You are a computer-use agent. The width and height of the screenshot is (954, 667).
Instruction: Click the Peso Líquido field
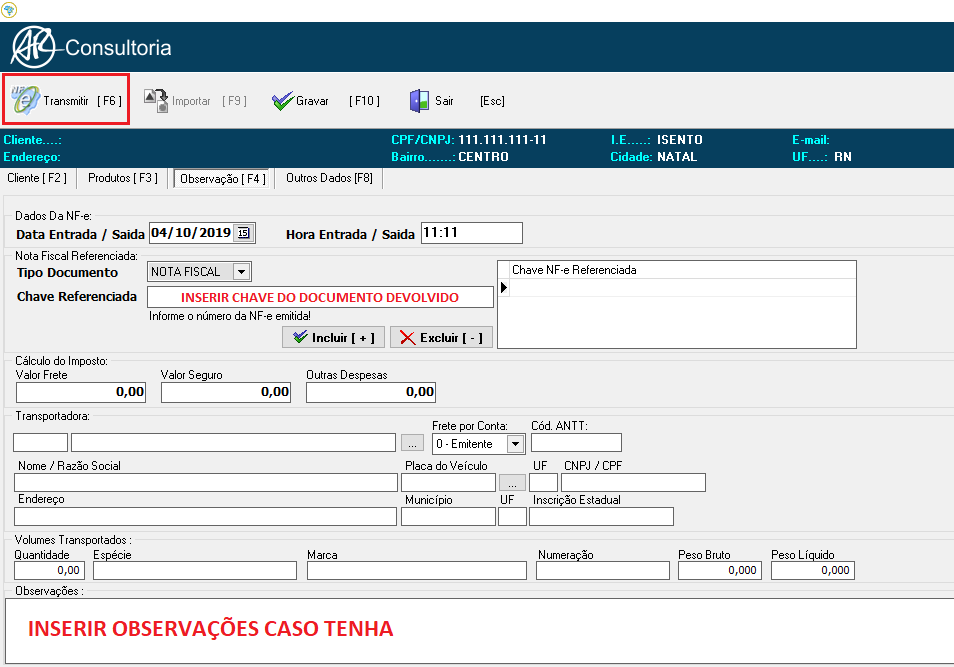coord(813,571)
